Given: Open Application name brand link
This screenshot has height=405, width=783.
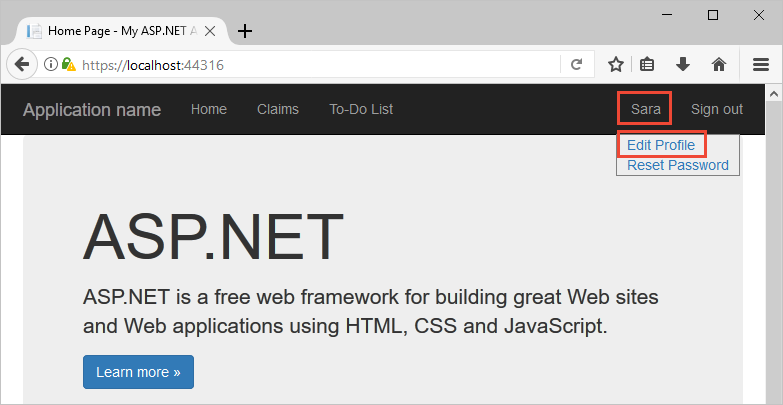Looking at the screenshot, I should click(92, 109).
